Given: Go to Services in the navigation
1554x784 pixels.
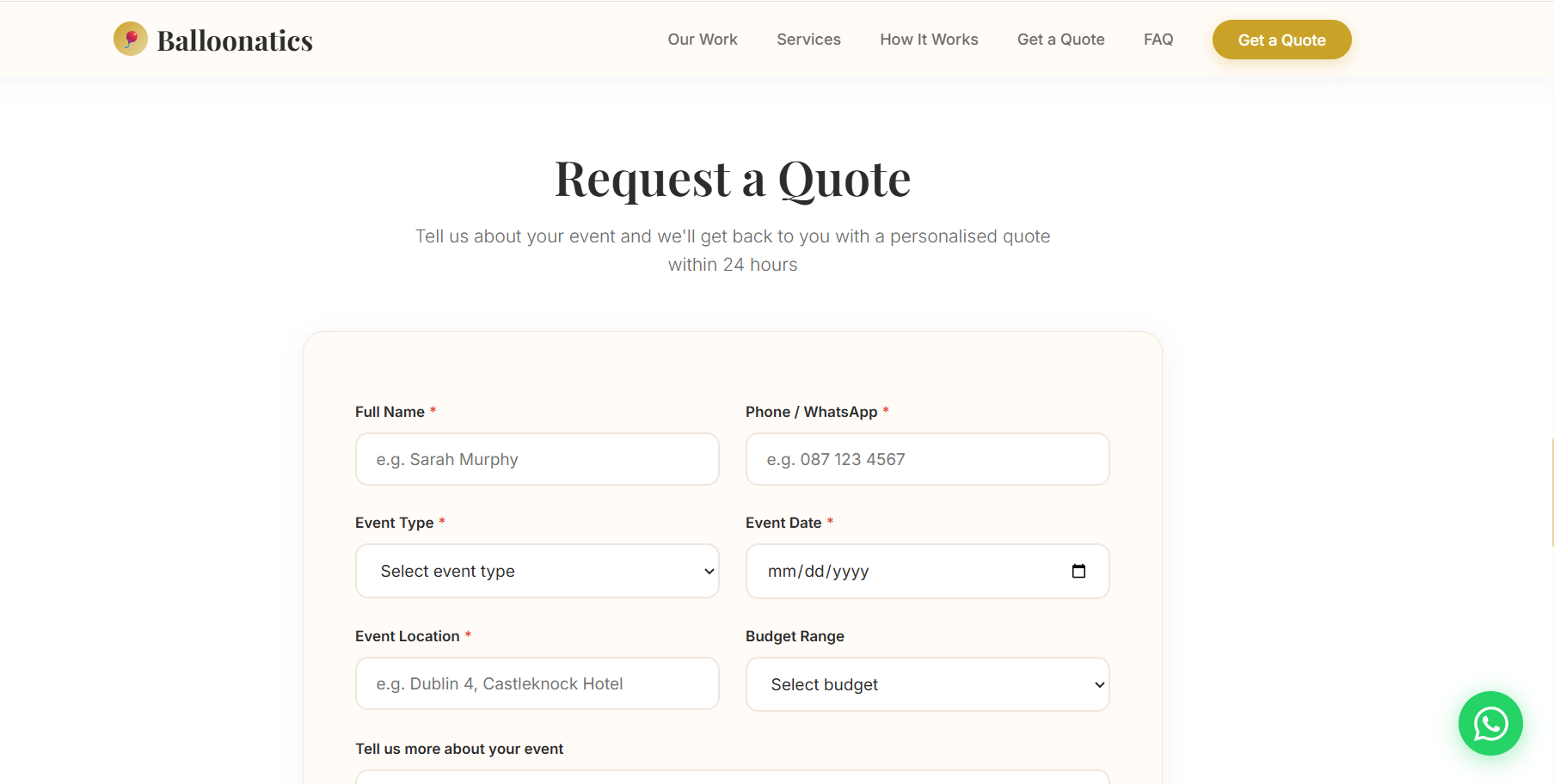Looking at the screenshot, I should click(808, 40).
